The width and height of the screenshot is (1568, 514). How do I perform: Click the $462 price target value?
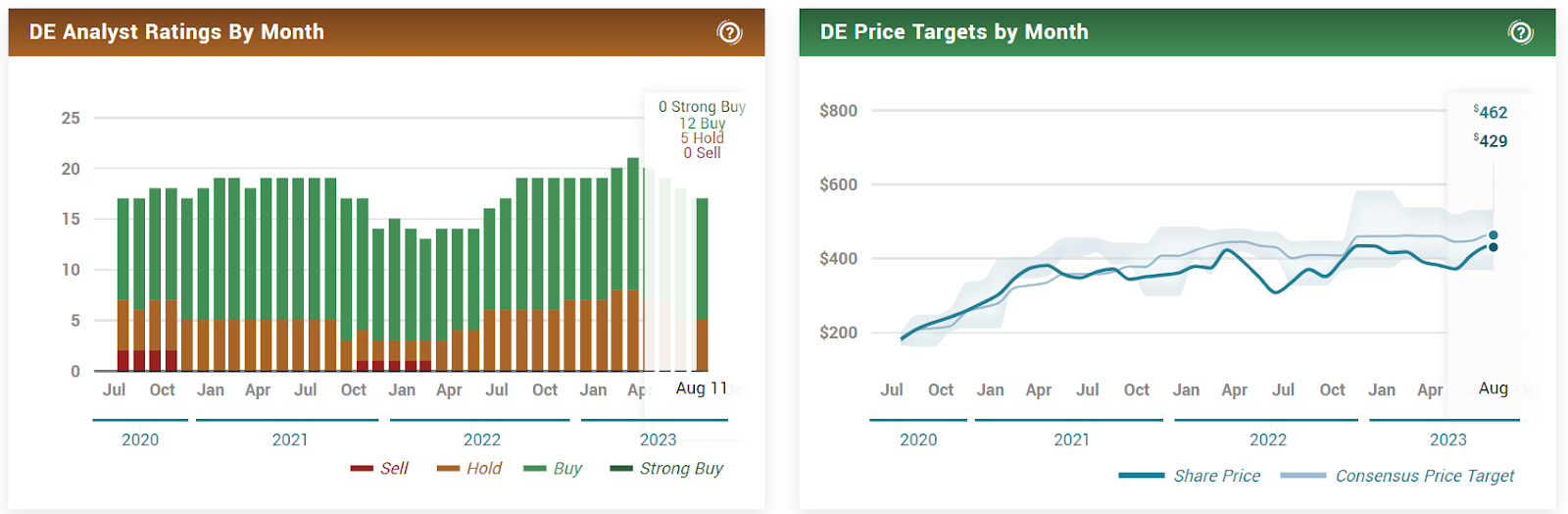1491,113
